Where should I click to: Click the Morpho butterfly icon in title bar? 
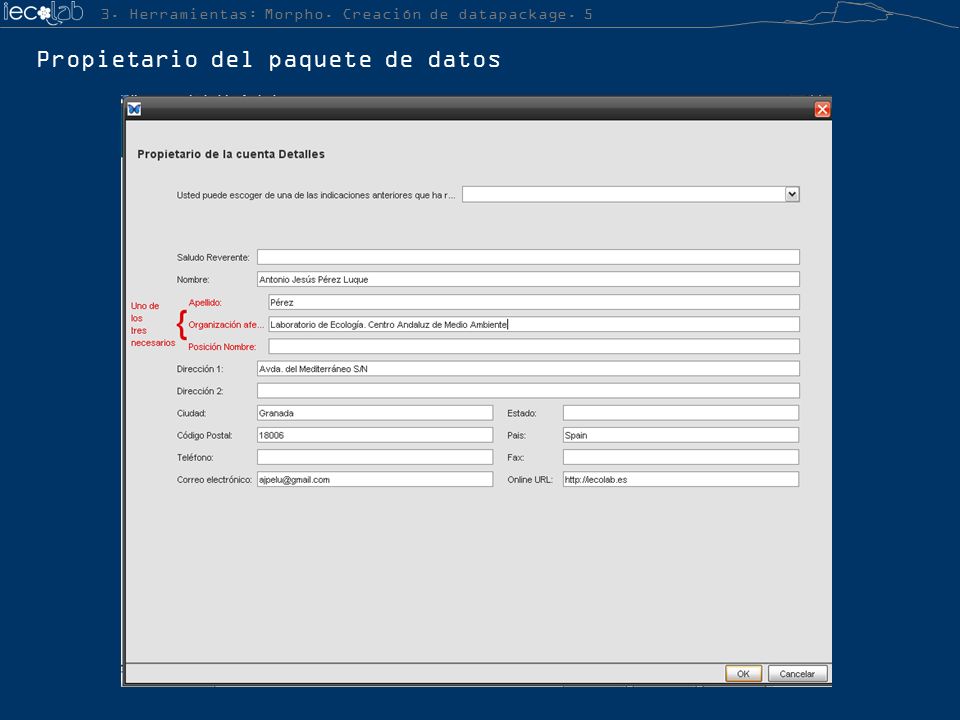(134, 110)
